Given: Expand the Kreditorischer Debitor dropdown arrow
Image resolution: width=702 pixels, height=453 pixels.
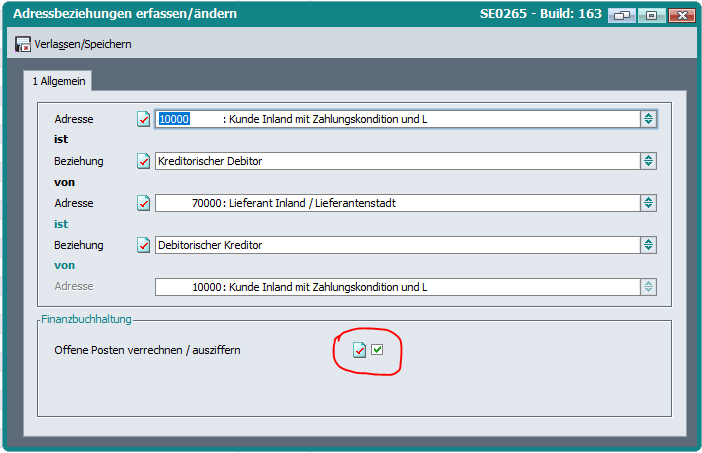Looking at the screenshot, I should [x=649, y=161].
